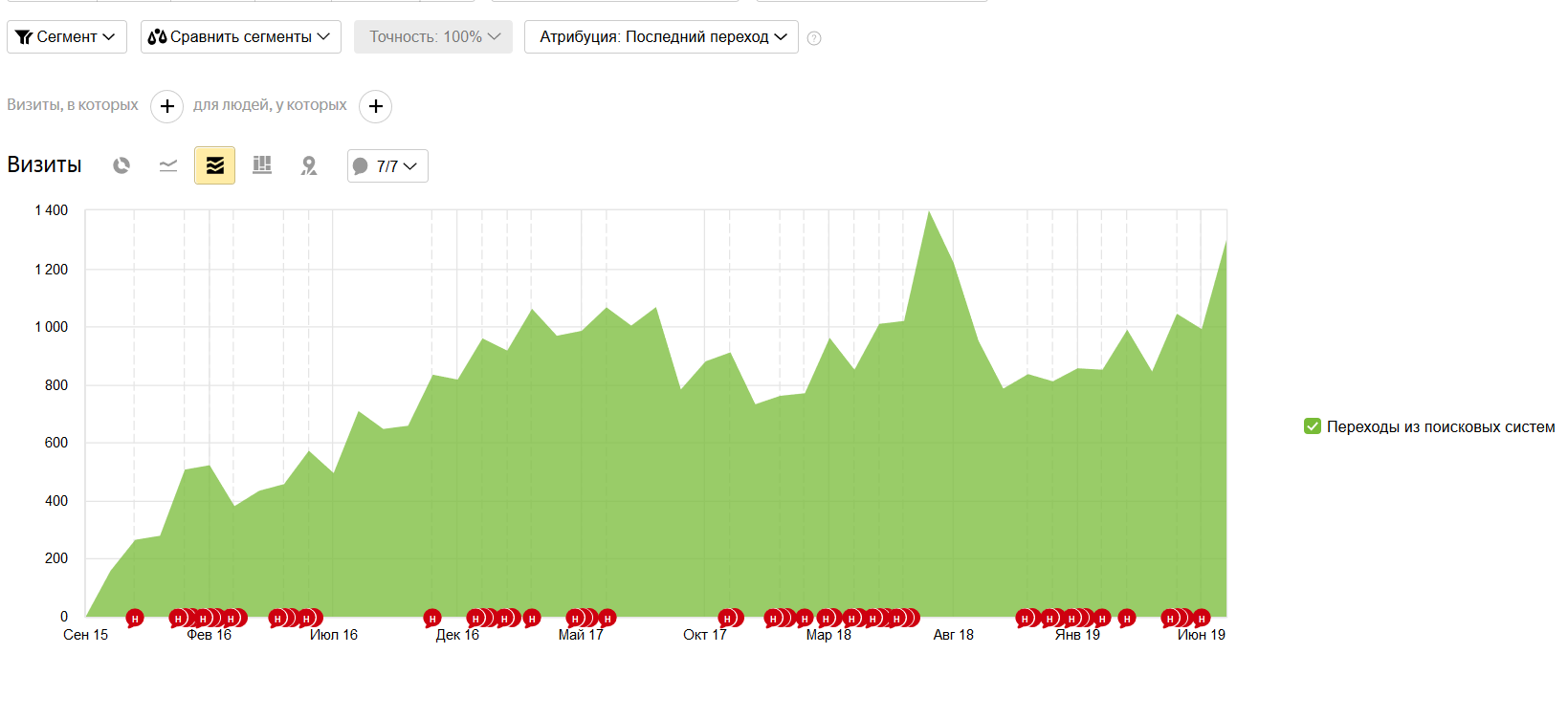Switch to line chart view
This screenshot has height=719, width=1568.
[168, 165]
